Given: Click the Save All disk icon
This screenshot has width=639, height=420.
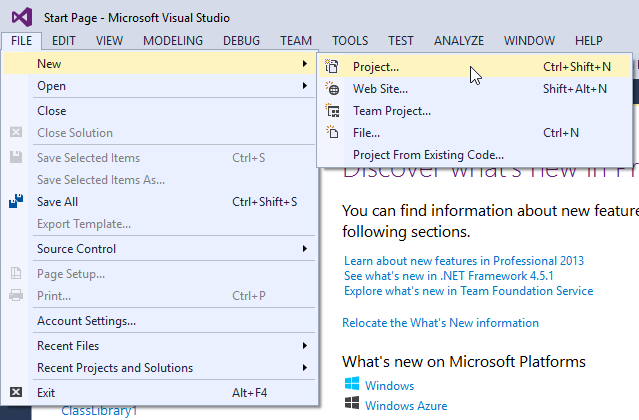Looking at the screenshot, I should [16, 201].
